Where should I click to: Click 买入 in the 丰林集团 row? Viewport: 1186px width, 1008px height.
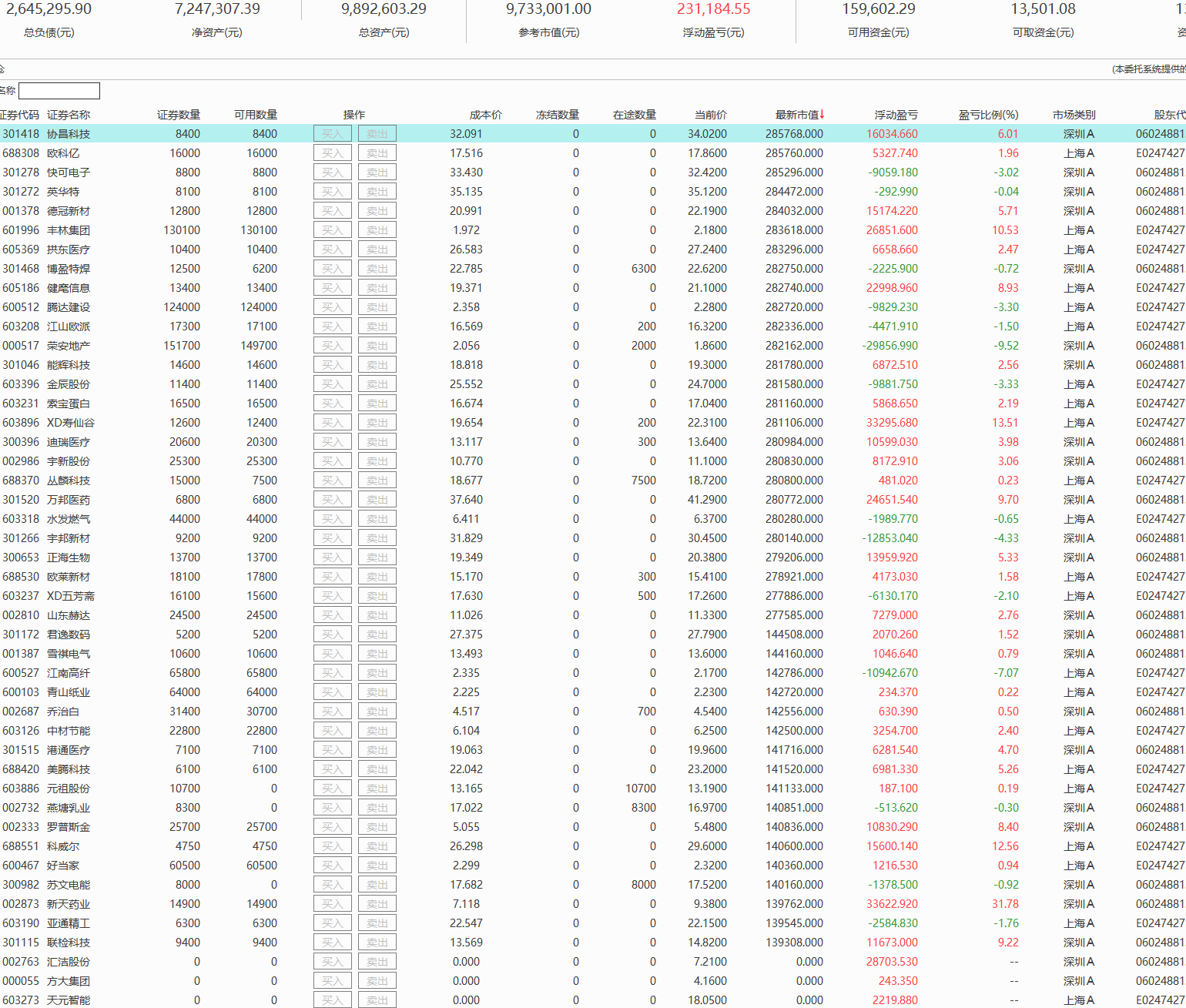pos(332,230)
